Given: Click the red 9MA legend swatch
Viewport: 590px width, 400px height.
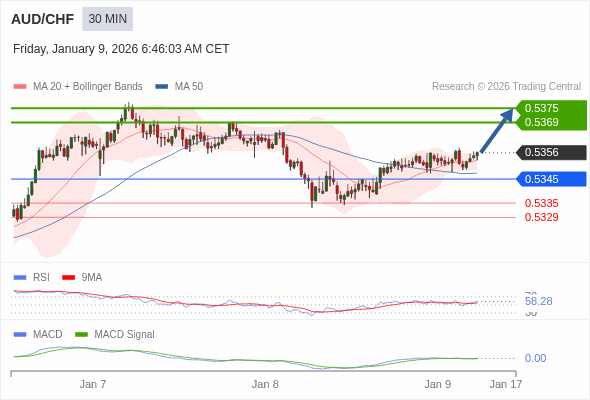Looking at the screenshot, I should (x=68, y=278).
